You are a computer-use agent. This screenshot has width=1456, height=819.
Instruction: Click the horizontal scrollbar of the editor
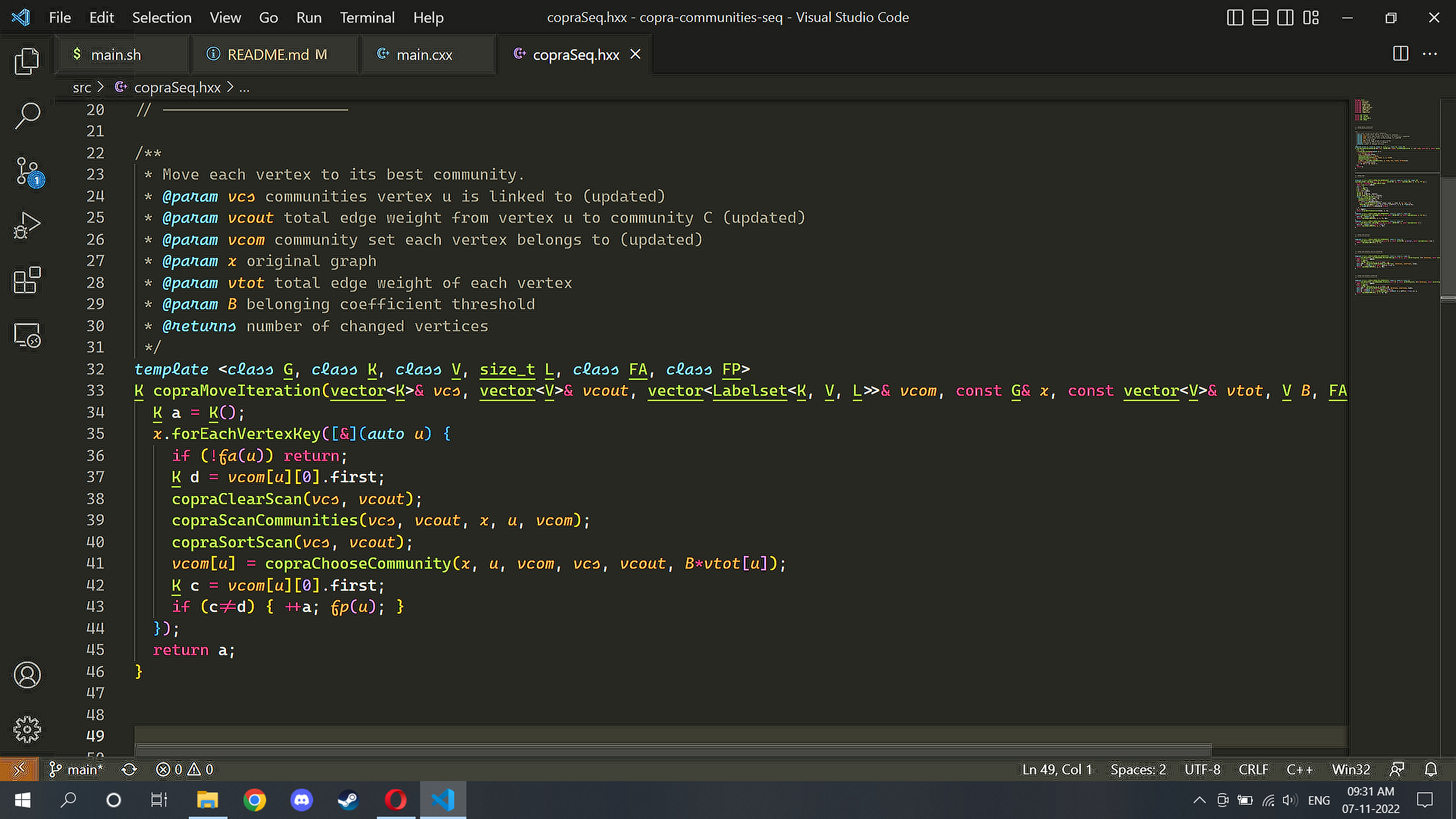[672, 749]
